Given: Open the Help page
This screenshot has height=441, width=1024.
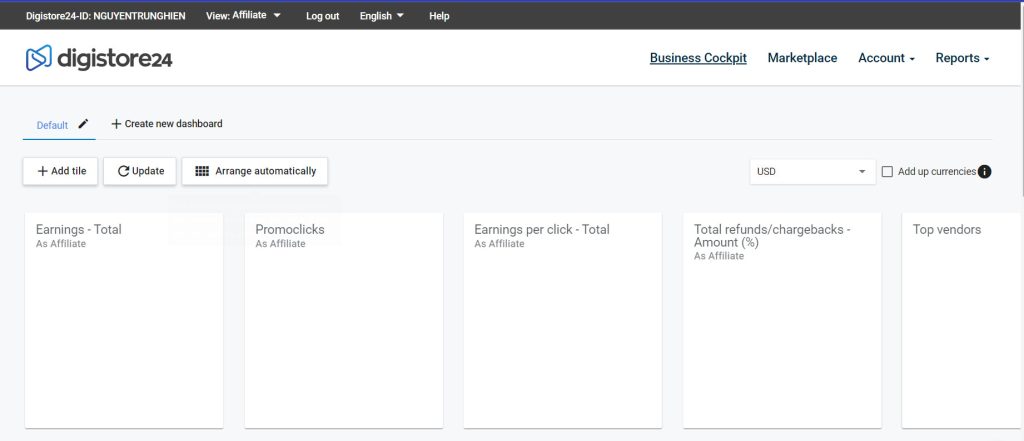Looking at the screenshot, I should pos(439,16).
